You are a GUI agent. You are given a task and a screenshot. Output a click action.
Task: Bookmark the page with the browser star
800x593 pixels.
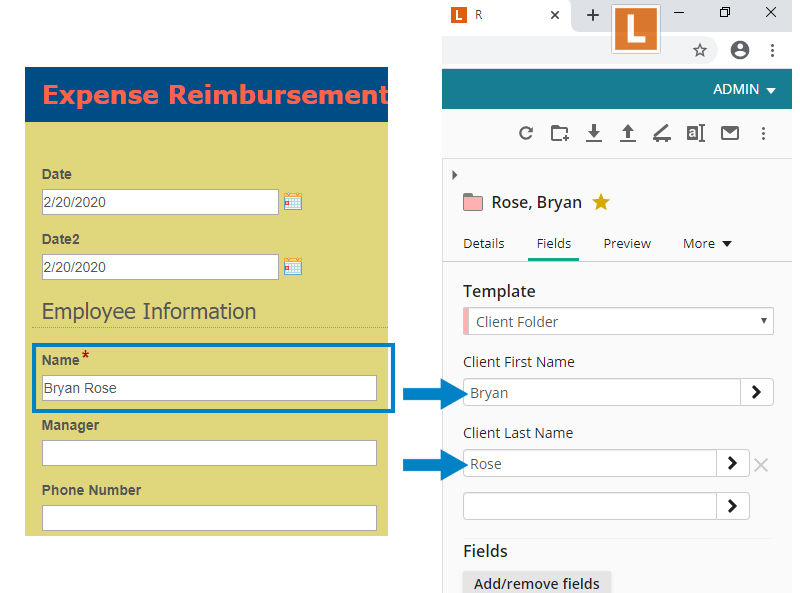coord(700,49)
